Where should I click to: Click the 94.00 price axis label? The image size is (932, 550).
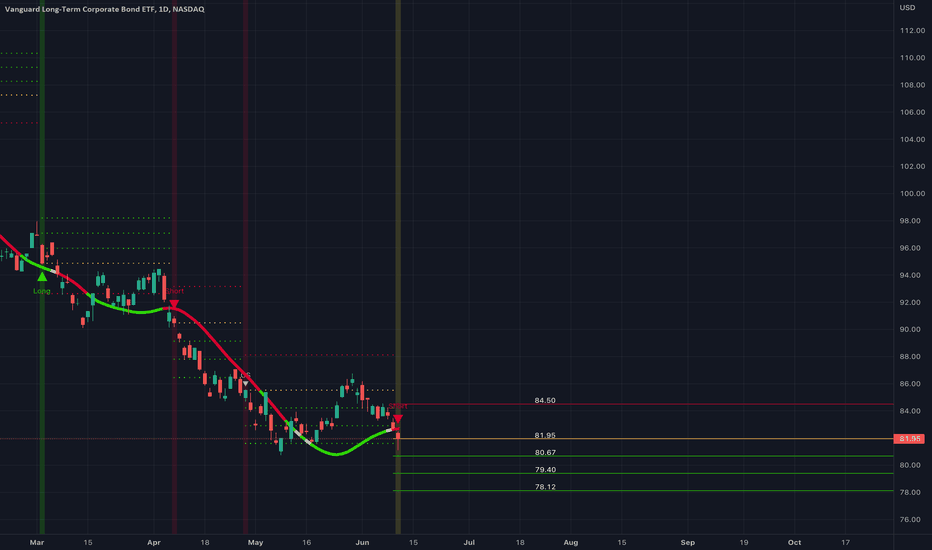click(912, 275)
